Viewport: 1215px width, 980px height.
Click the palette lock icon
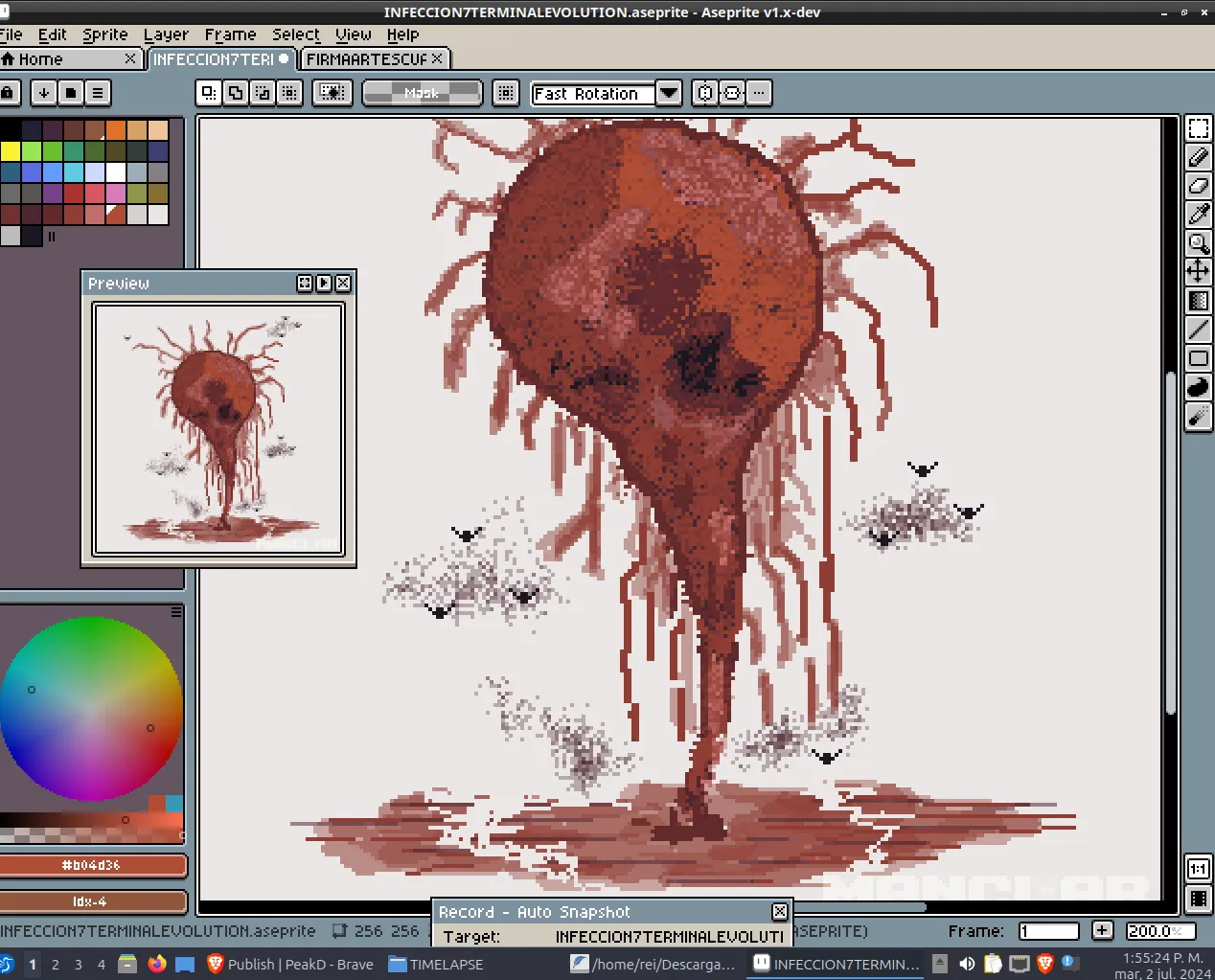8,93
